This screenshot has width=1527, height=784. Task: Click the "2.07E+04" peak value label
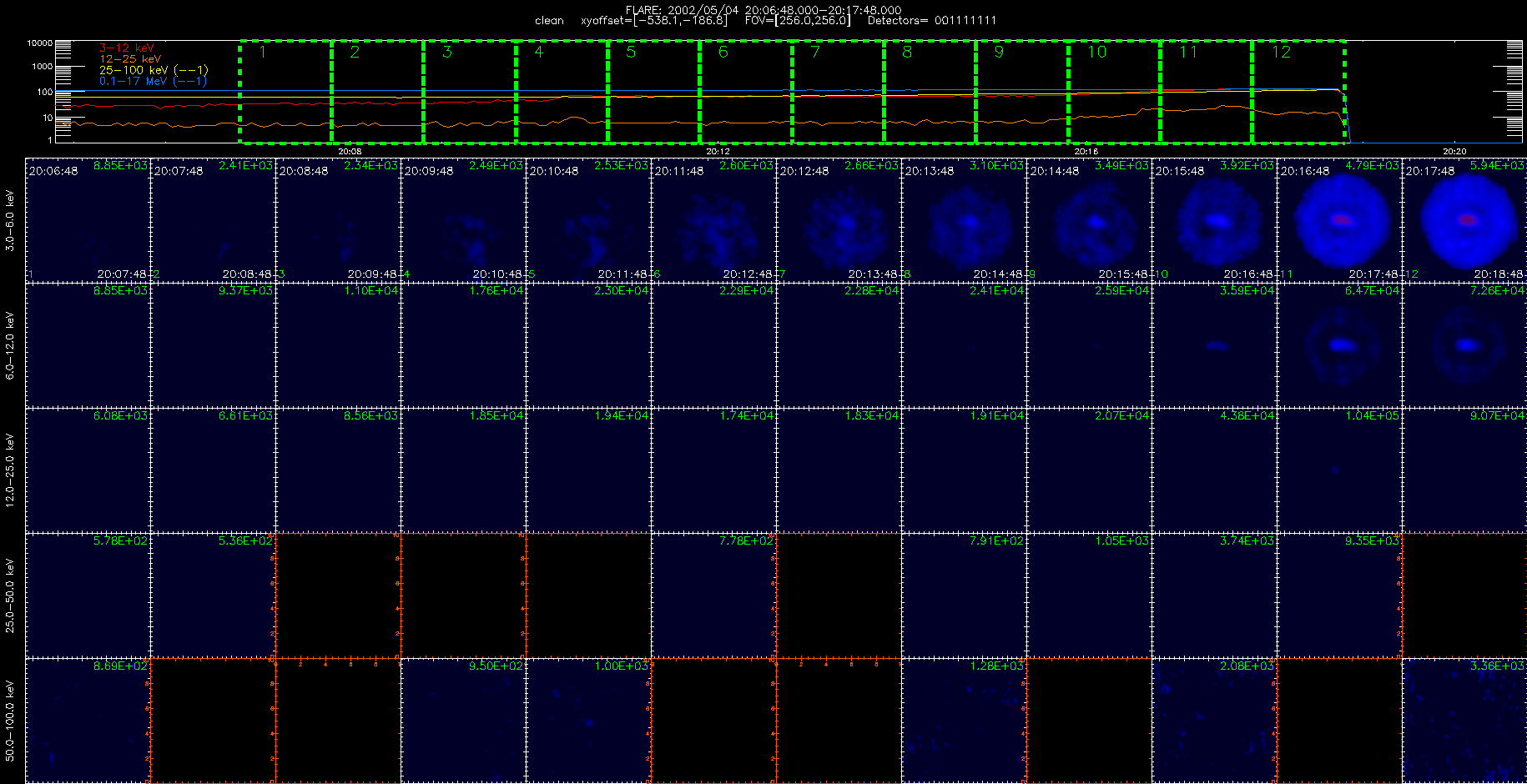click(x=1122, y=415)
